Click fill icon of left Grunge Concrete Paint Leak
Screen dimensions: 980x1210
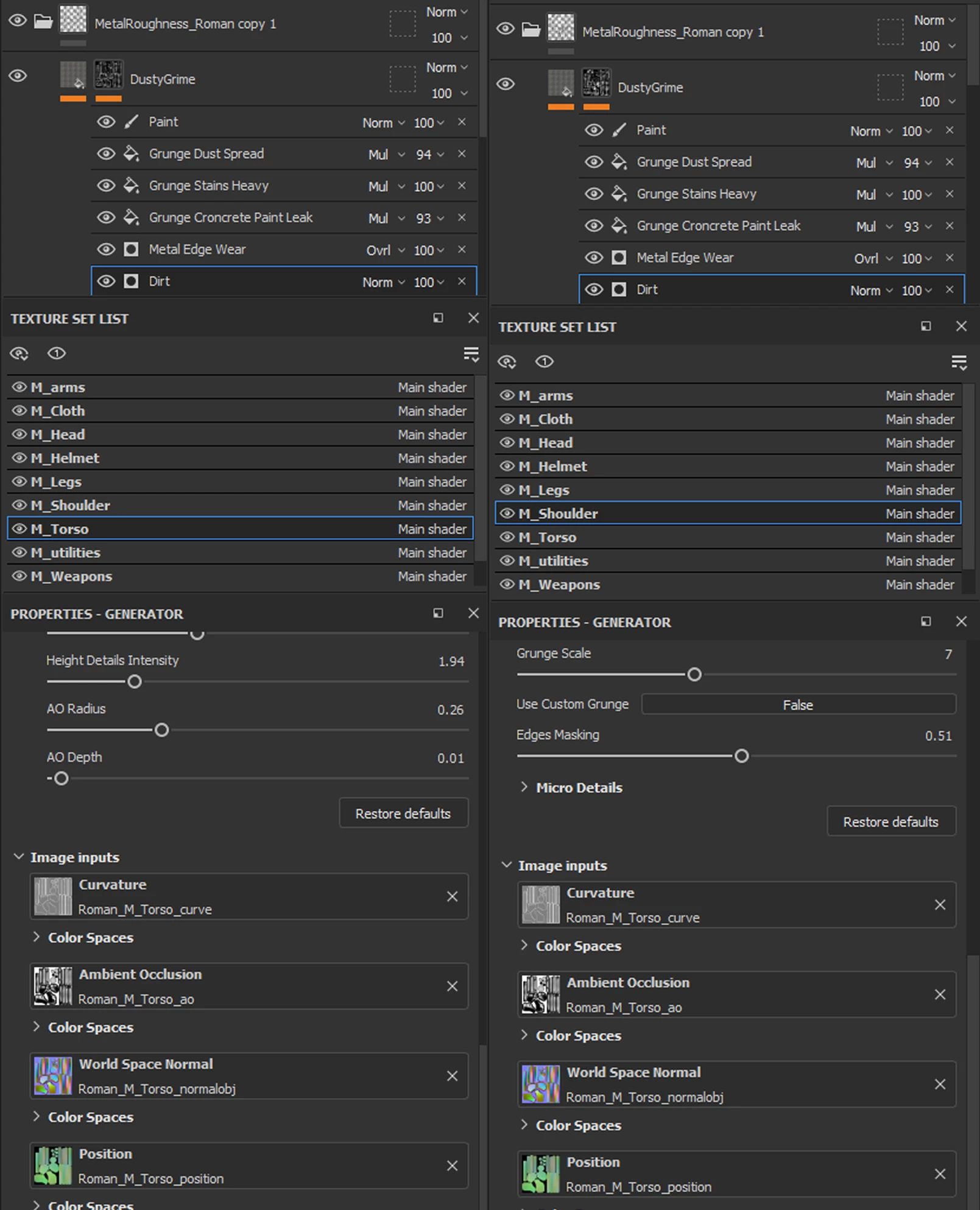131,217
